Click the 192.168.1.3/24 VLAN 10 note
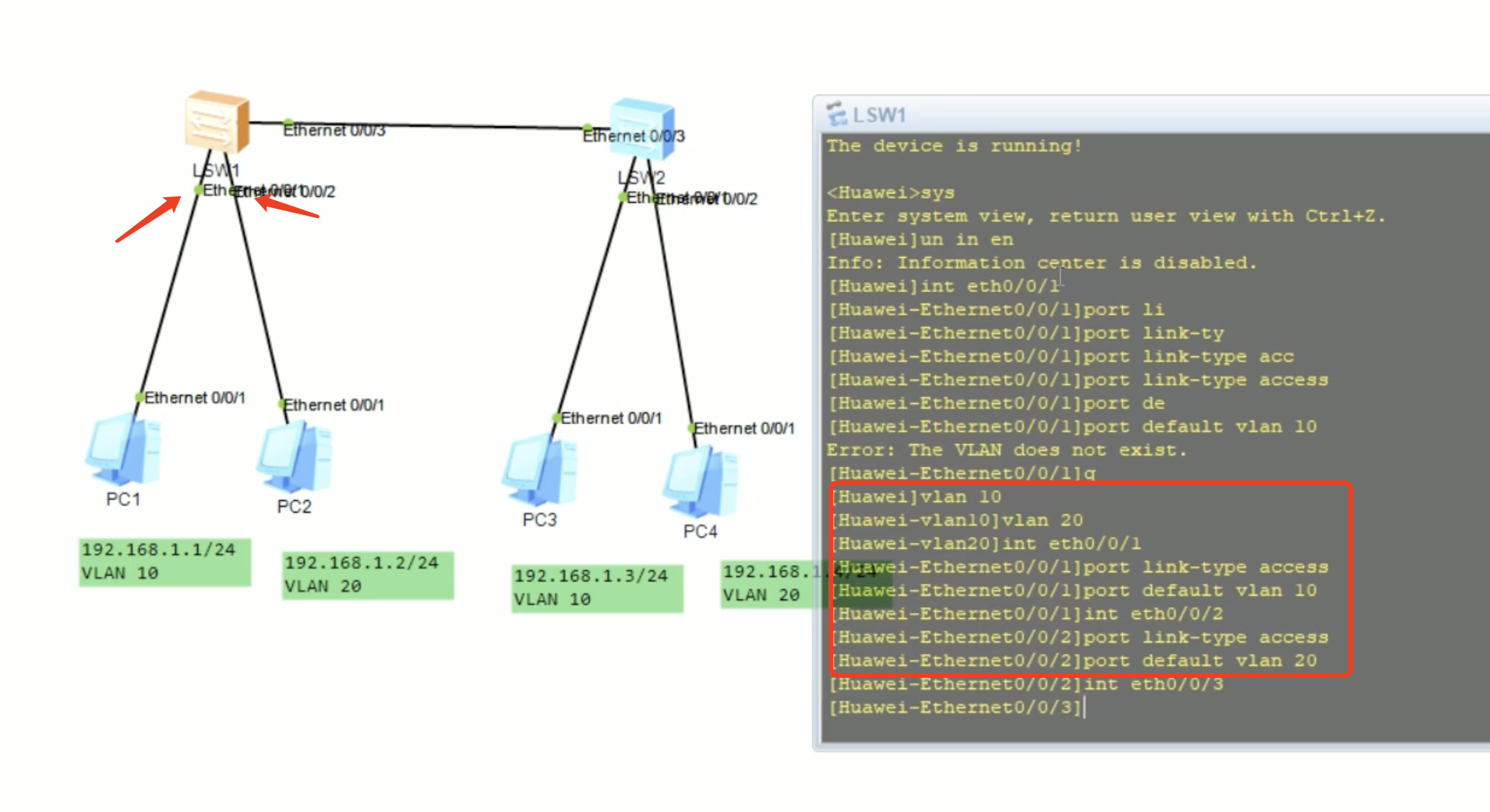1490x812 pixels. [x=597, y=588]
